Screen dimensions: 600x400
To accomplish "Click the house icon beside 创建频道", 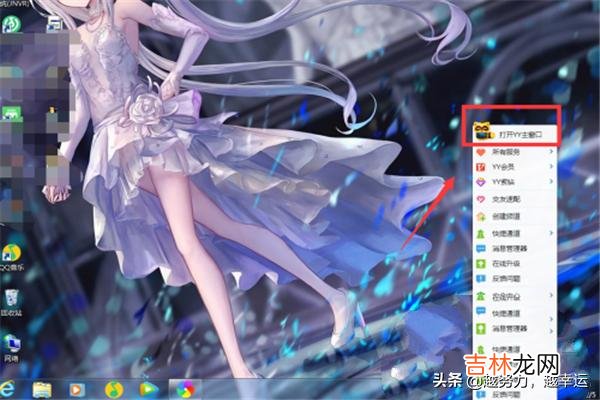I will pyautogui.click(x=481, y=214).
